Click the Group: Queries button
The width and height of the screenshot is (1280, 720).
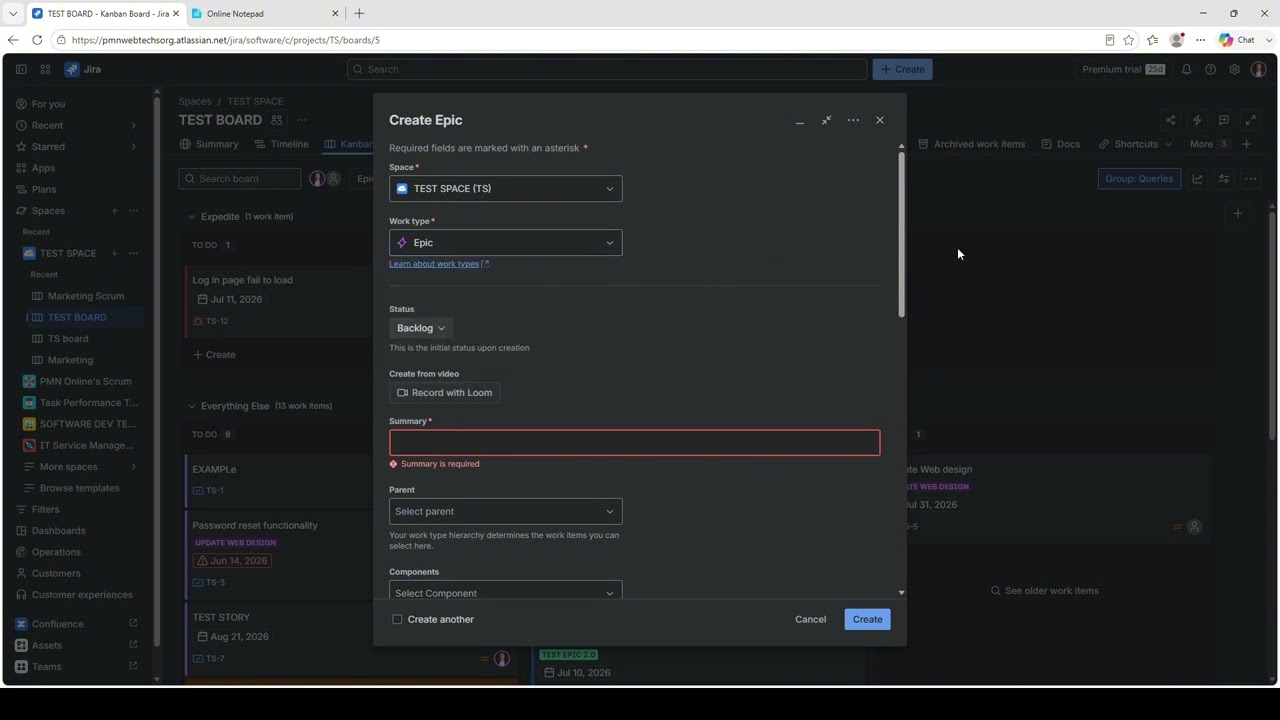point(1139,179)
